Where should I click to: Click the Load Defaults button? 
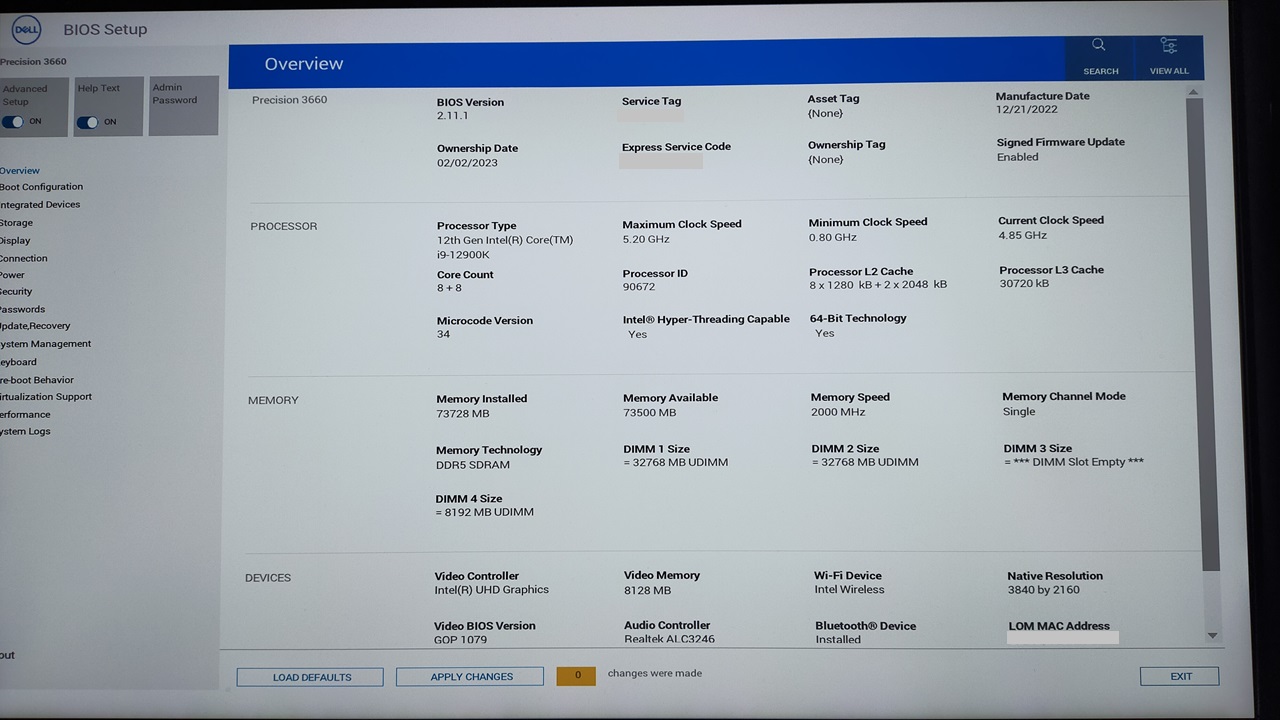(309, 677)
